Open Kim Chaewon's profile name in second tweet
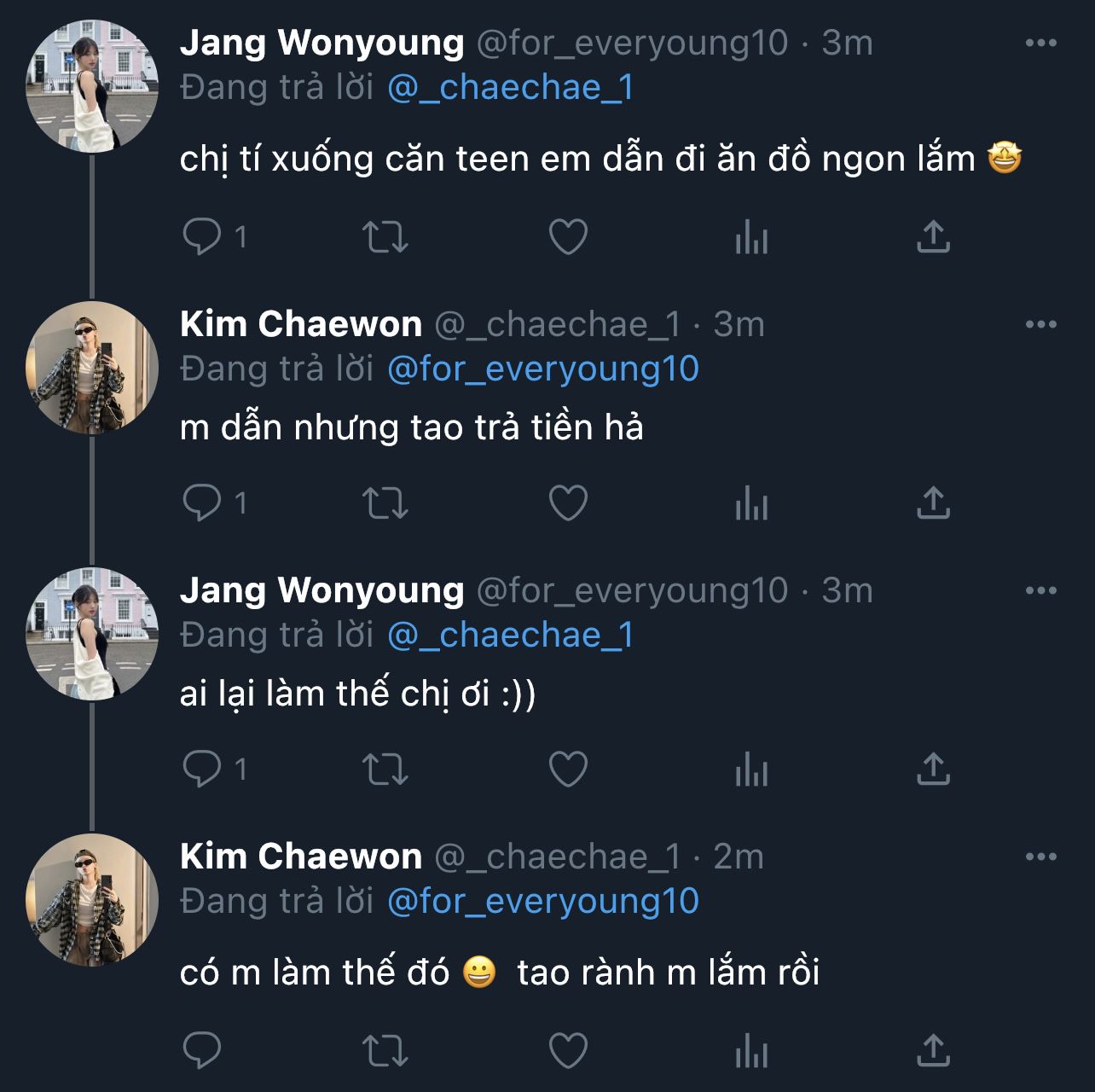The height and width of the screenshot is (1092, 1095). coord(300,324)
